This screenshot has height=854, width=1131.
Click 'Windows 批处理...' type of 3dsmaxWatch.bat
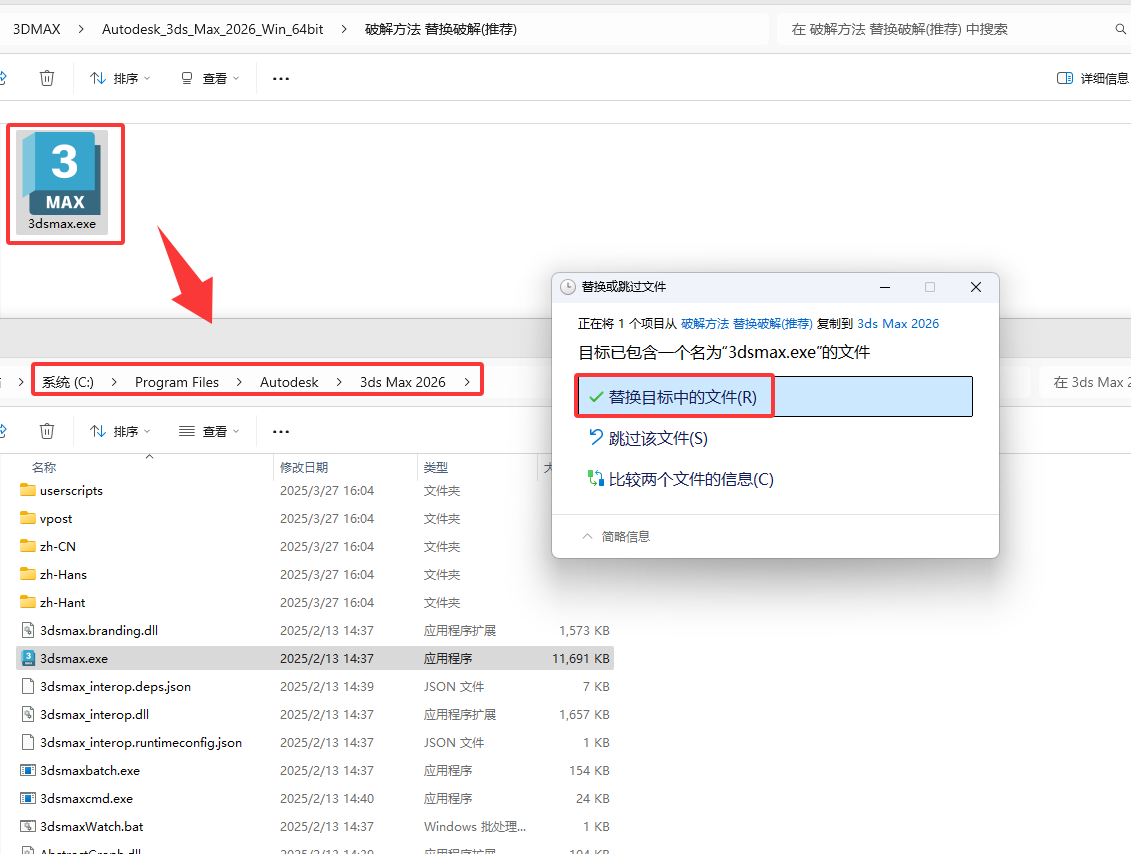pyautogui.click(x=475, y=826)
